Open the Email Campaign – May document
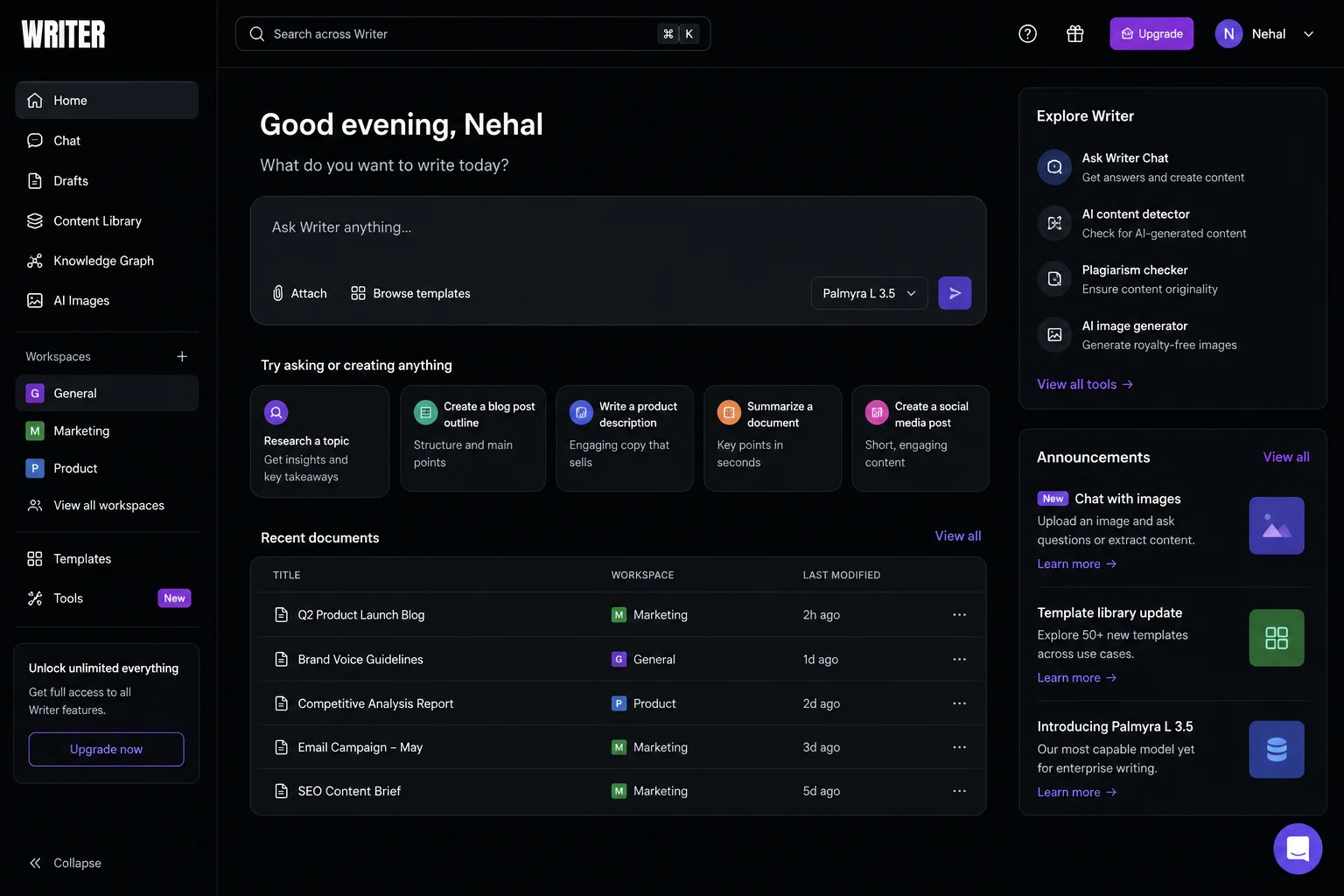Screen dimensions: 1344x896 [x=360, y=747]
